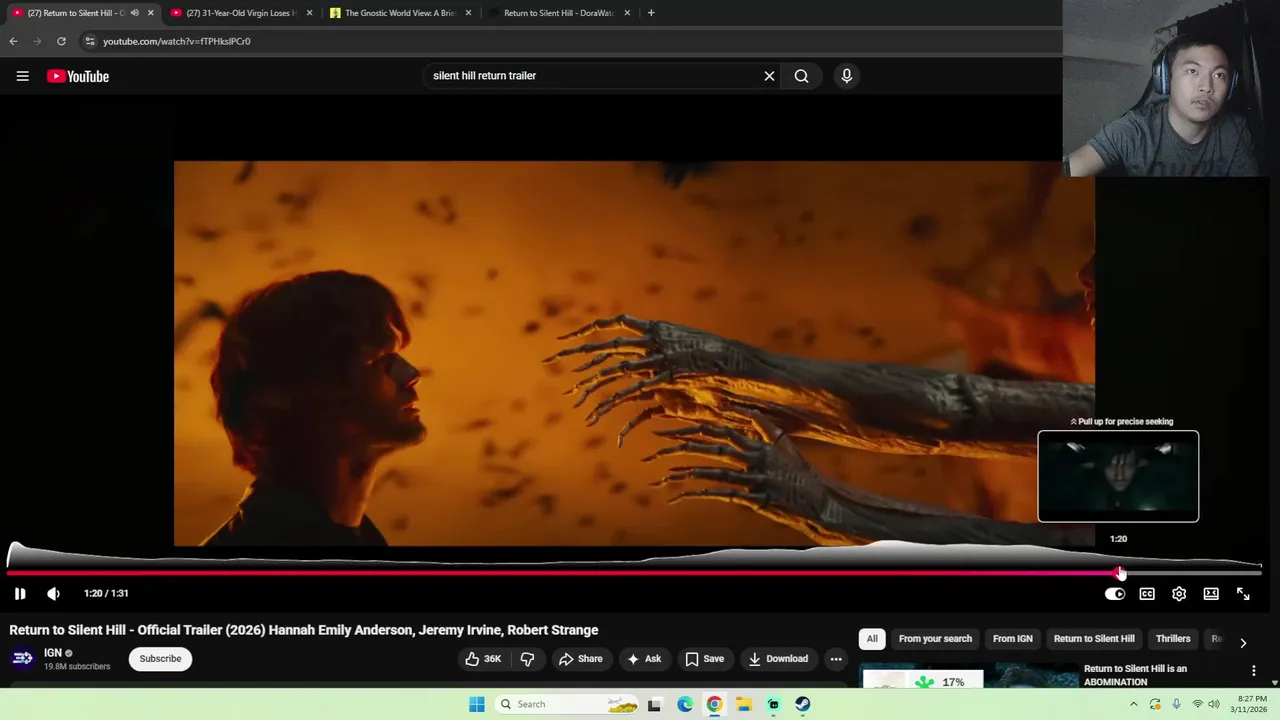This screenshot has width=1280, height=720.
Task: Open Chrome from the taskbar
Action: coord(714,704)
